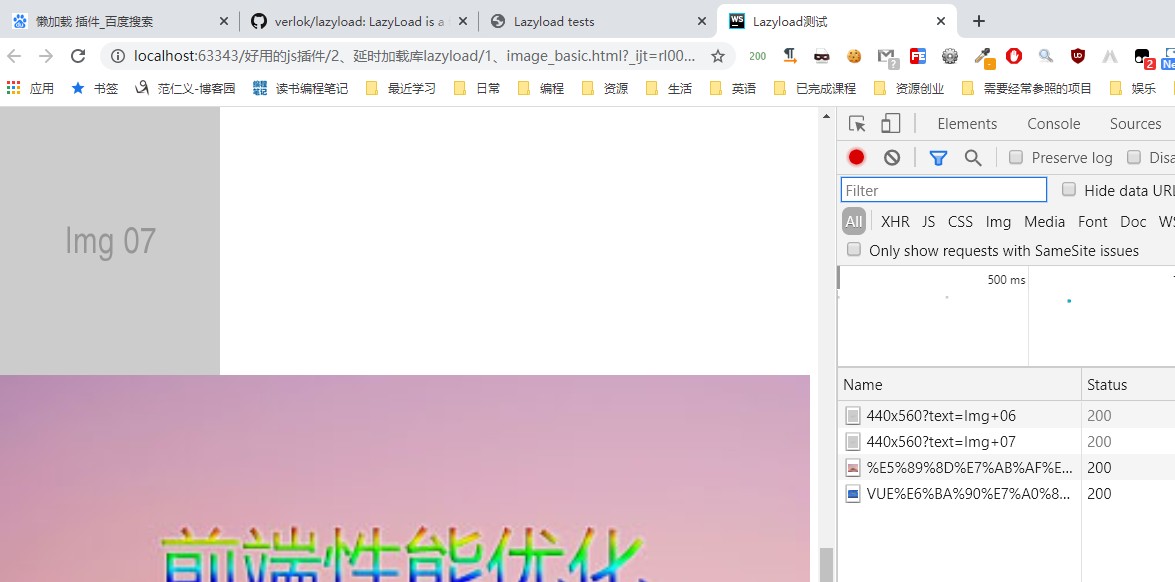Enable the Preserve log checkbox
The width and height of the screenshot is (1175, 582).
tap(1016, 157)
